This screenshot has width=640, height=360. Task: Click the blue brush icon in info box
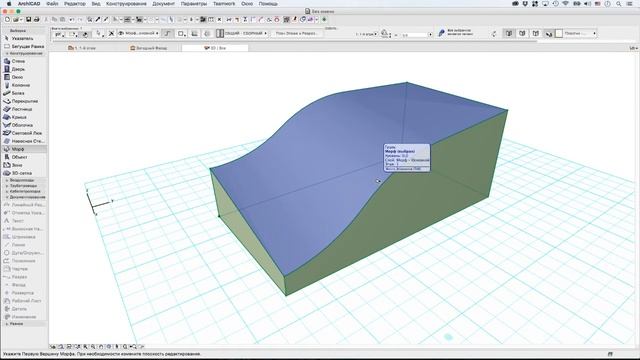[x=441, y=33]
